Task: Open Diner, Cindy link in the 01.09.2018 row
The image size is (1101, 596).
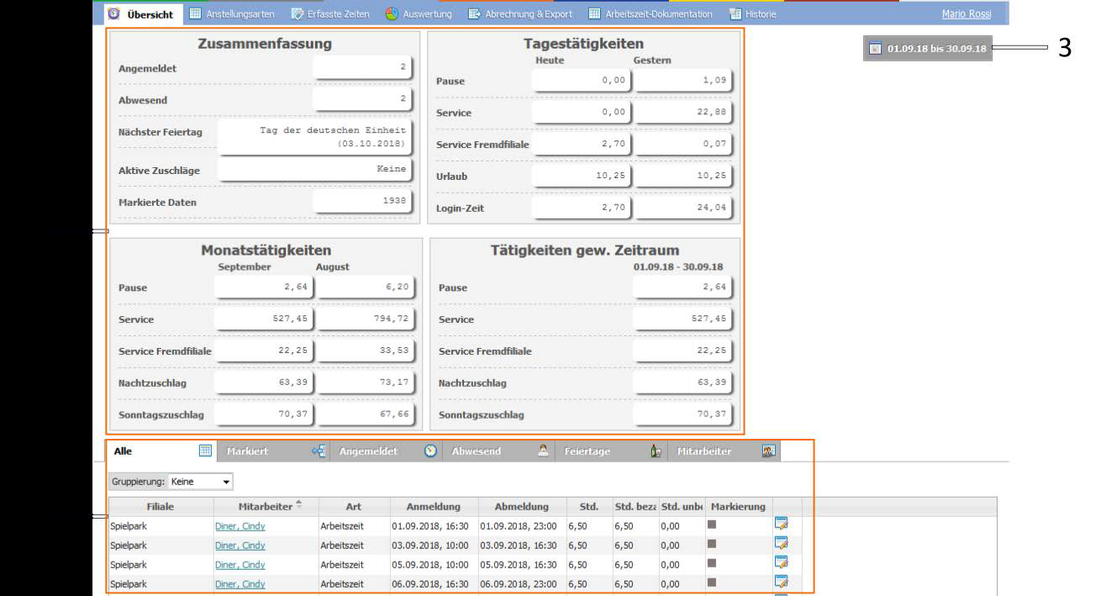Action: click(240, 526)
